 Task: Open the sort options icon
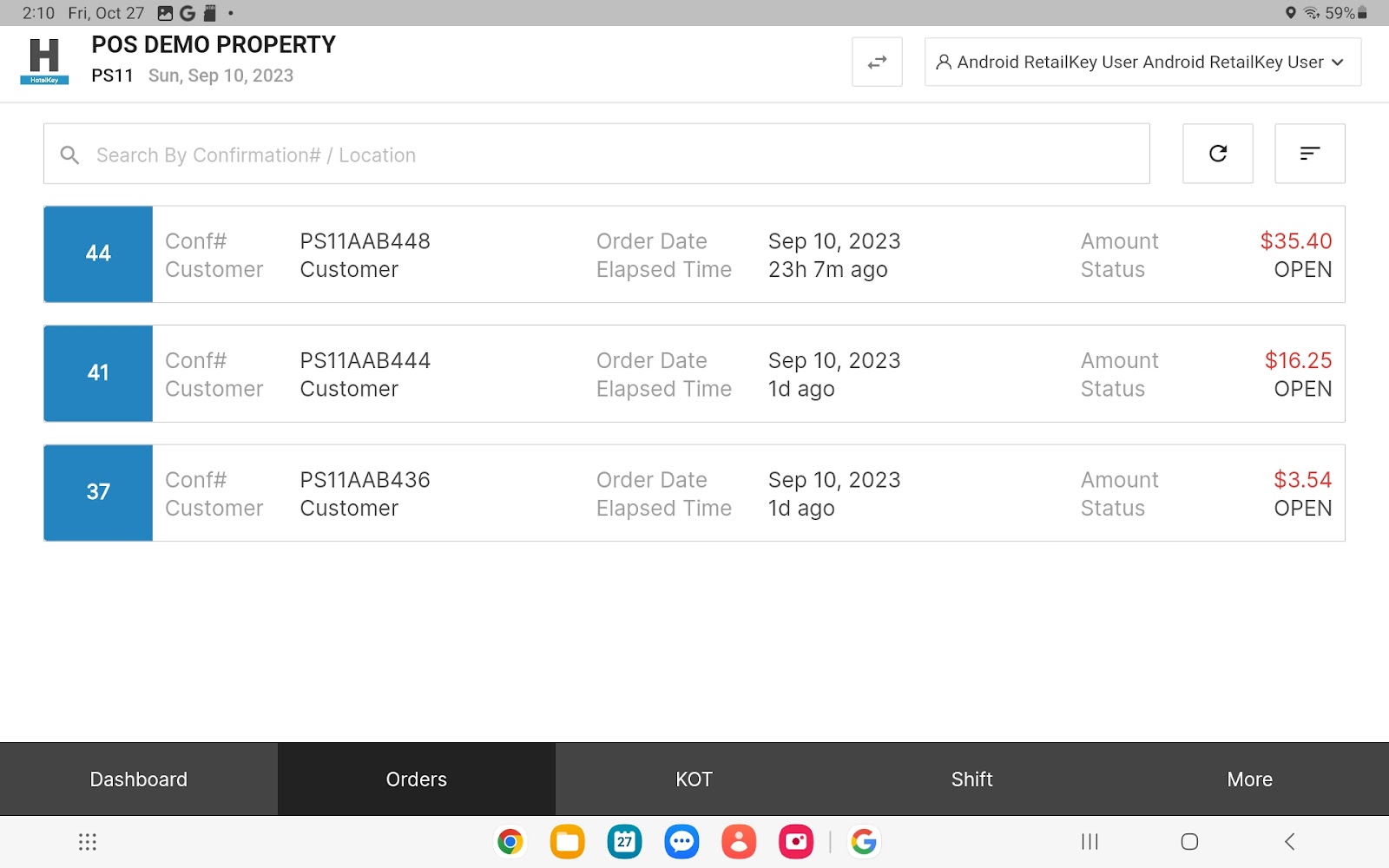coord(1309,154)
